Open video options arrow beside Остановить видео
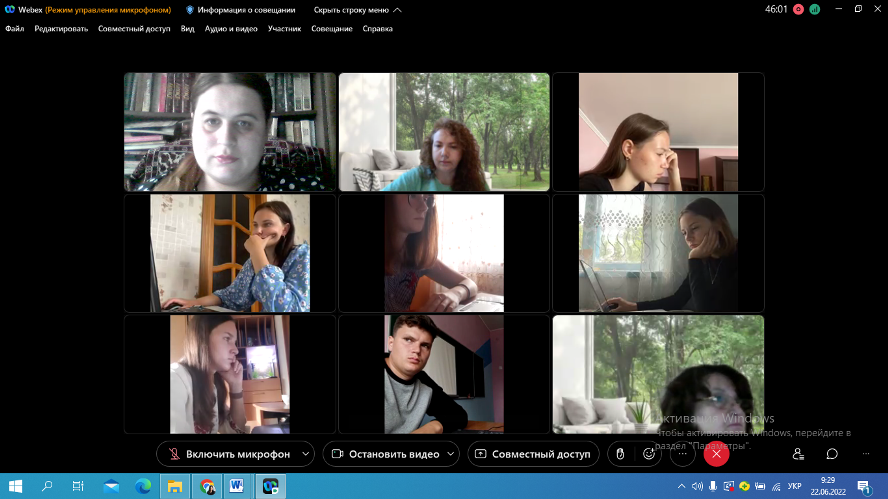The height and width of the screenshot is (499, 888). (451, 454)
